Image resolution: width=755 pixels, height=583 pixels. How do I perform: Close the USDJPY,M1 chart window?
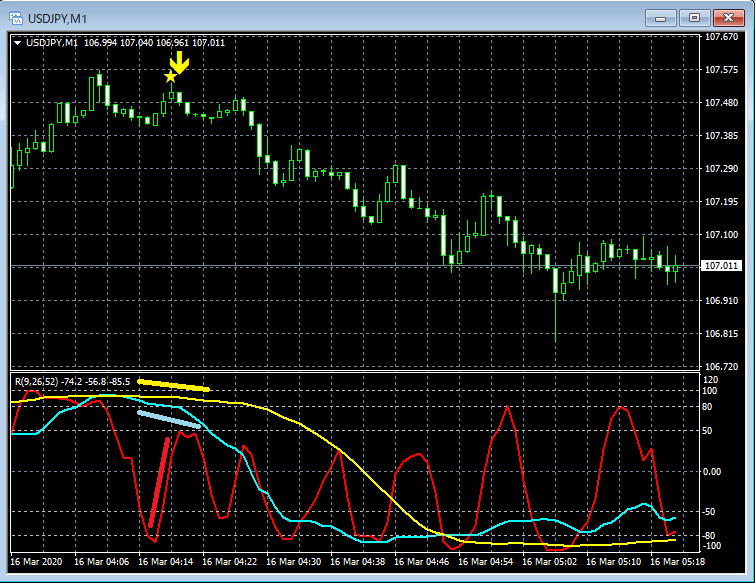click(x=729, y=18)
